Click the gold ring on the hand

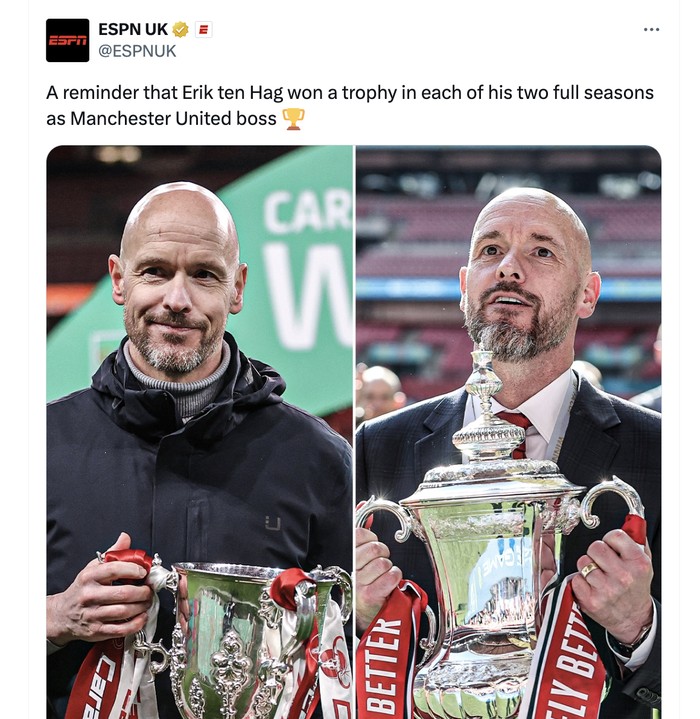(589, 570)
